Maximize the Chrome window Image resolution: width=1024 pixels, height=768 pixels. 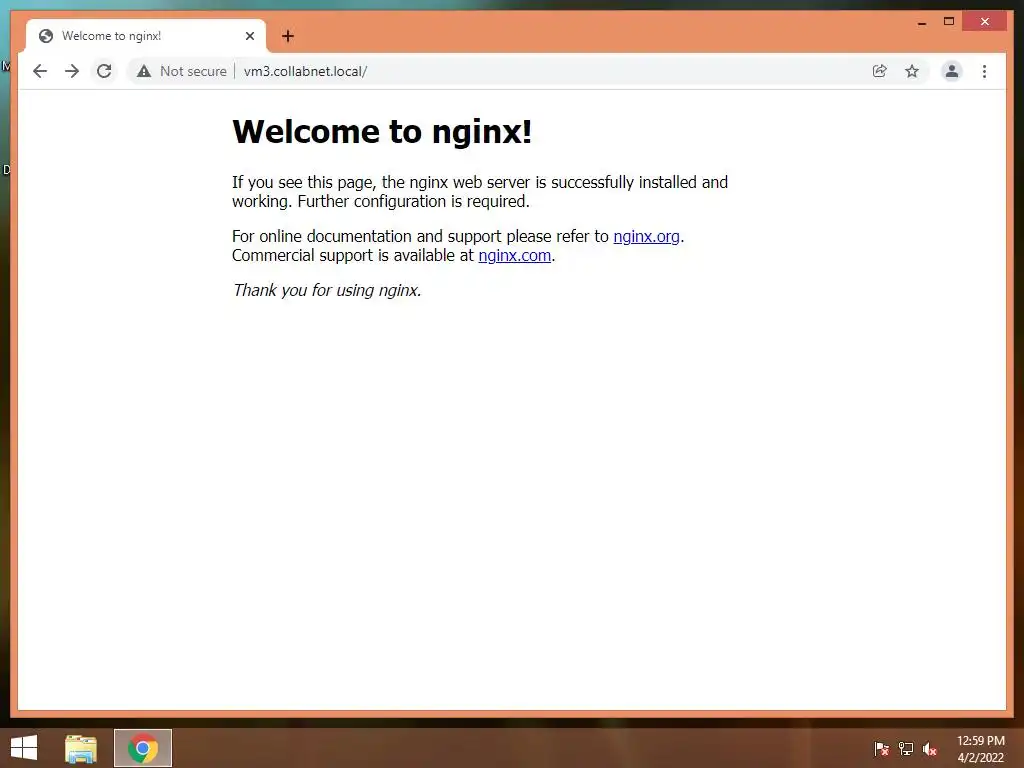tap(949, 22)
